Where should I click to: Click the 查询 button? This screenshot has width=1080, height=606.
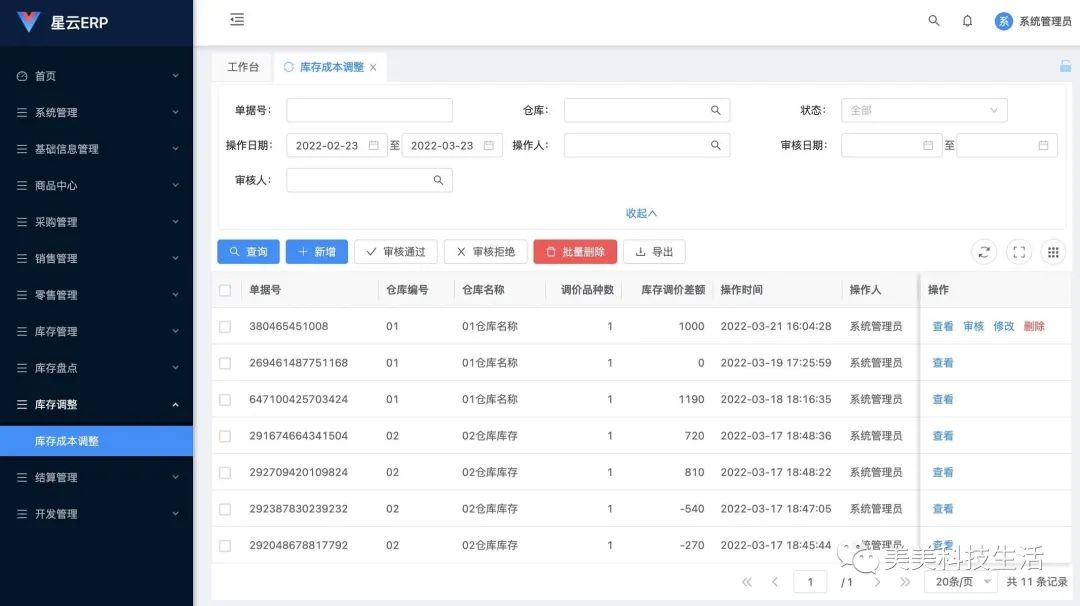(248, 252)
